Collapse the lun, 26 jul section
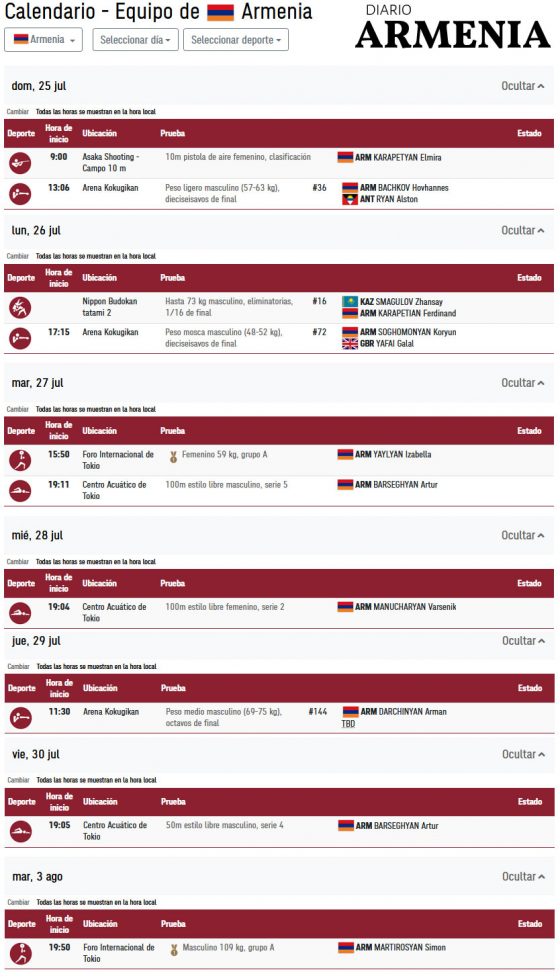Image resolution: width=560 pixels, height=980 pixels. [522, 231]
